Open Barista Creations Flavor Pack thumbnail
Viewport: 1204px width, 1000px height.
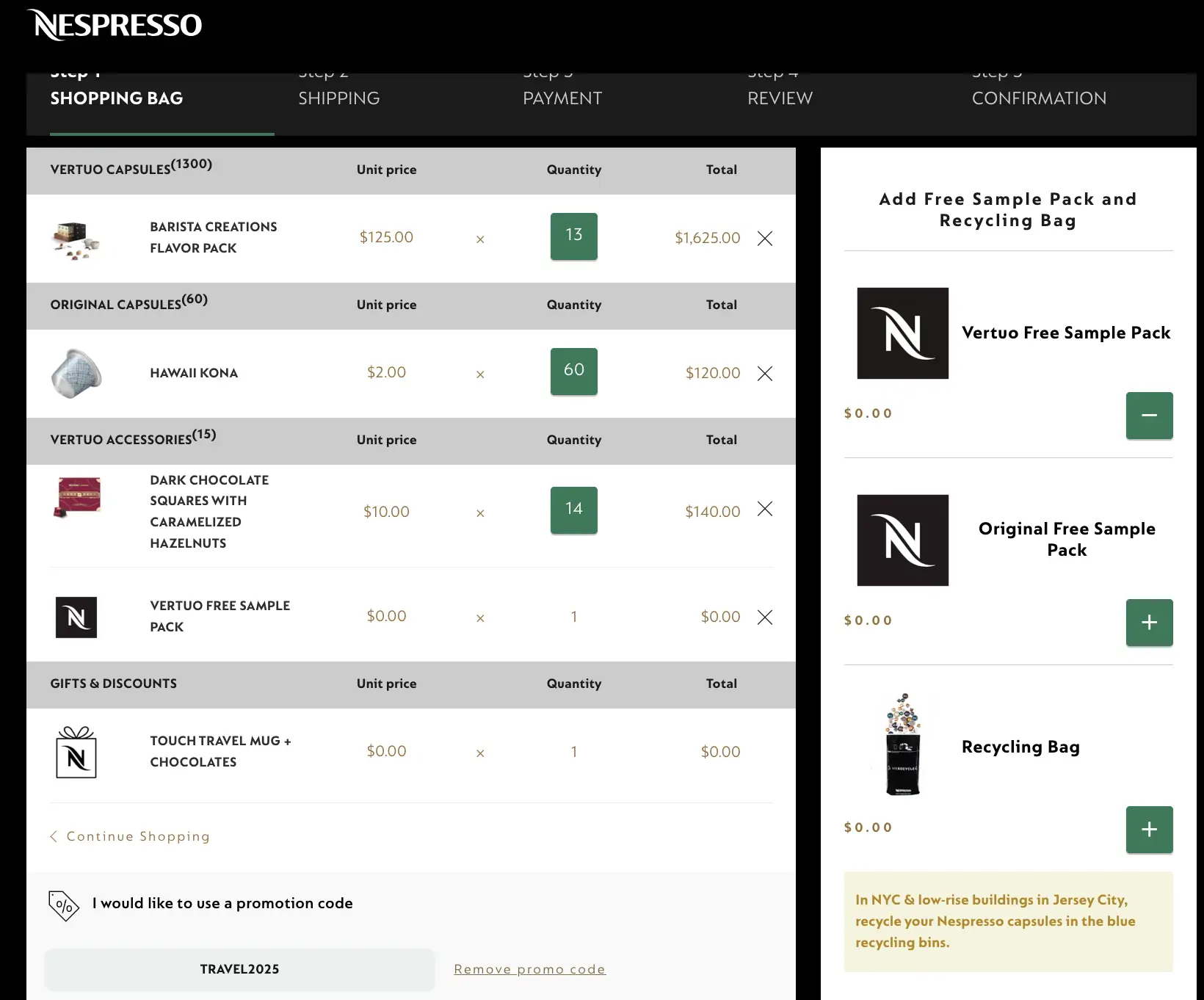pyautogui.click(x=76, y=239)
